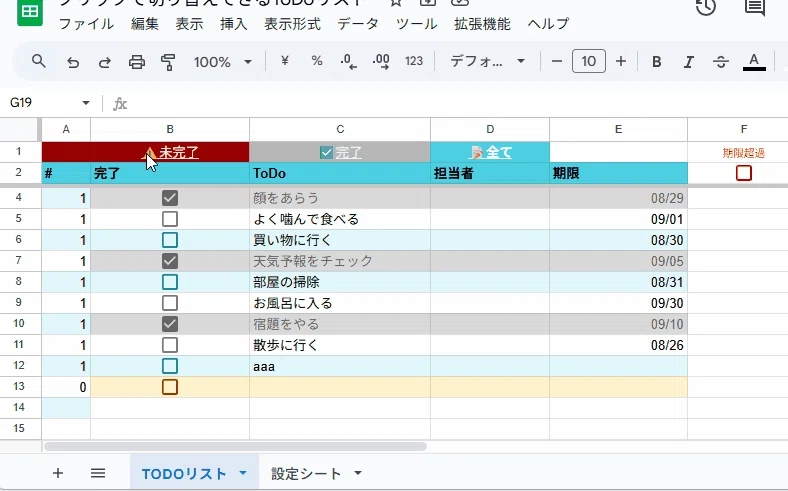Open the TODOリスト tab menu arrow
The image size is (788, 491).
click(243, 473)
